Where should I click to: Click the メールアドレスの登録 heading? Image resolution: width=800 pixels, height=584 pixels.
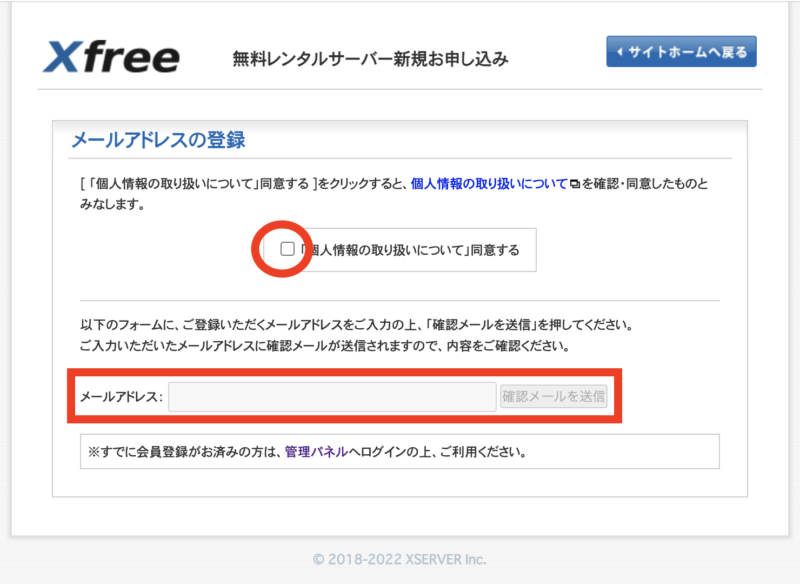[159, 140]
